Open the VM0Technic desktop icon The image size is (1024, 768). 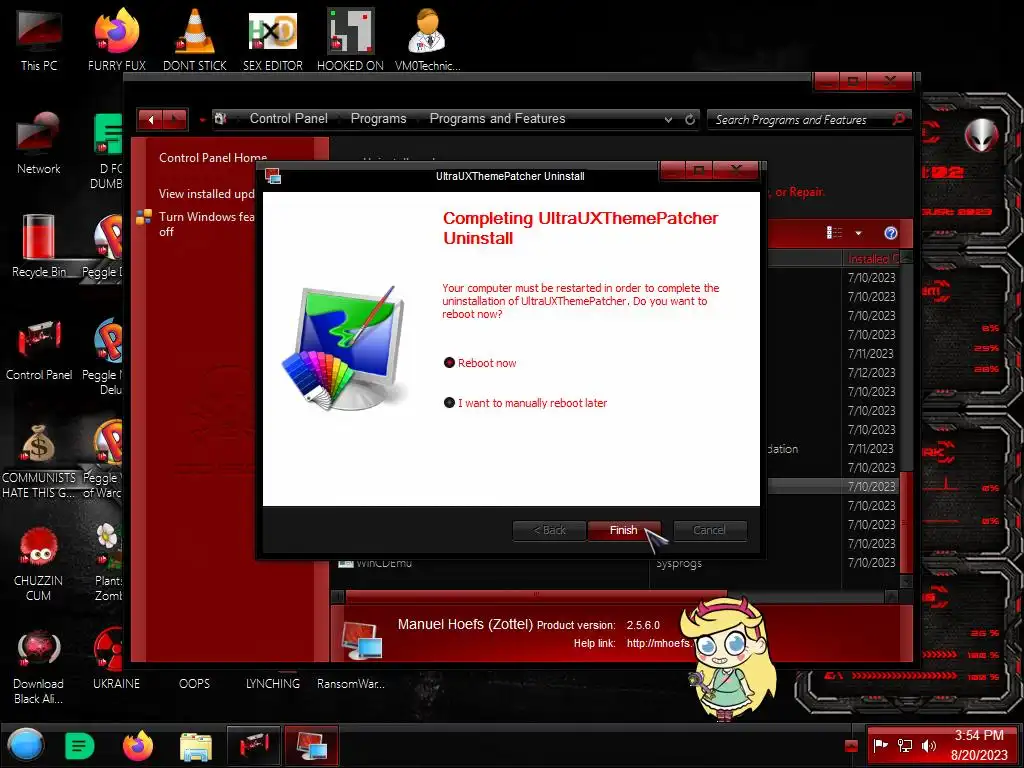click(x=428, y=39)
